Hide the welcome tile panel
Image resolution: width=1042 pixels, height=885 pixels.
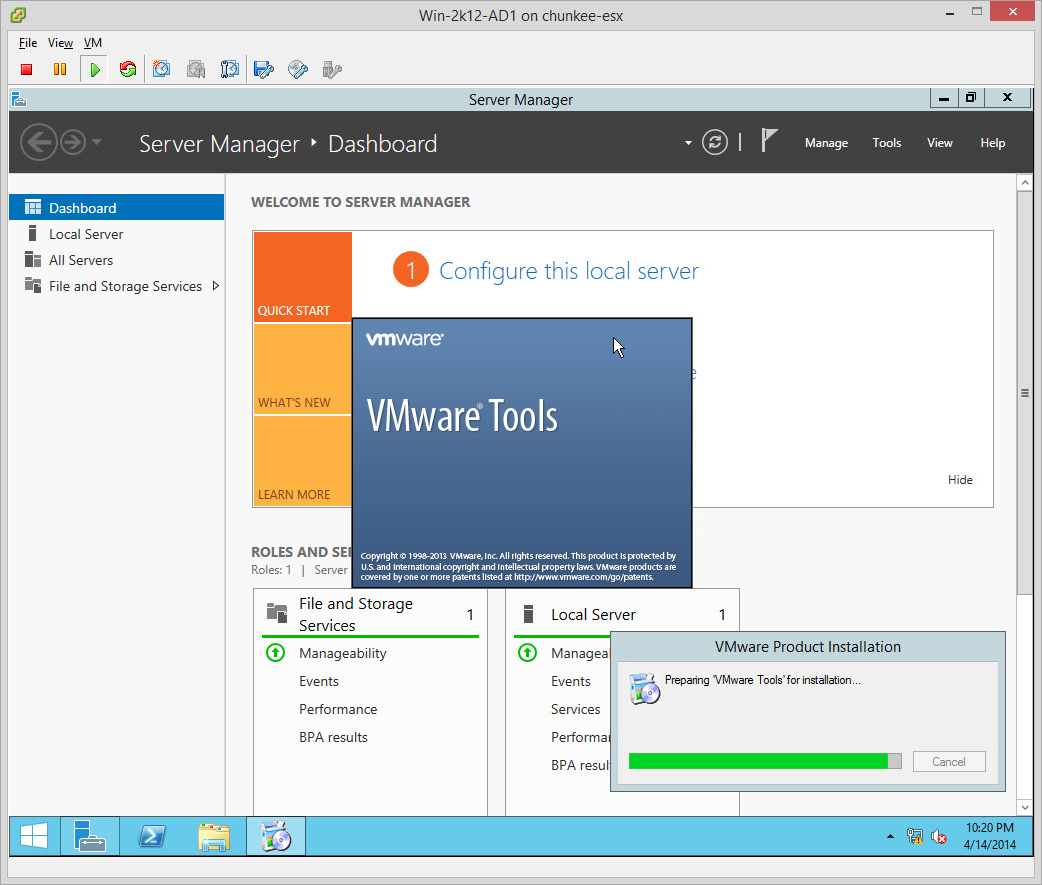click(x=959, y=480)
